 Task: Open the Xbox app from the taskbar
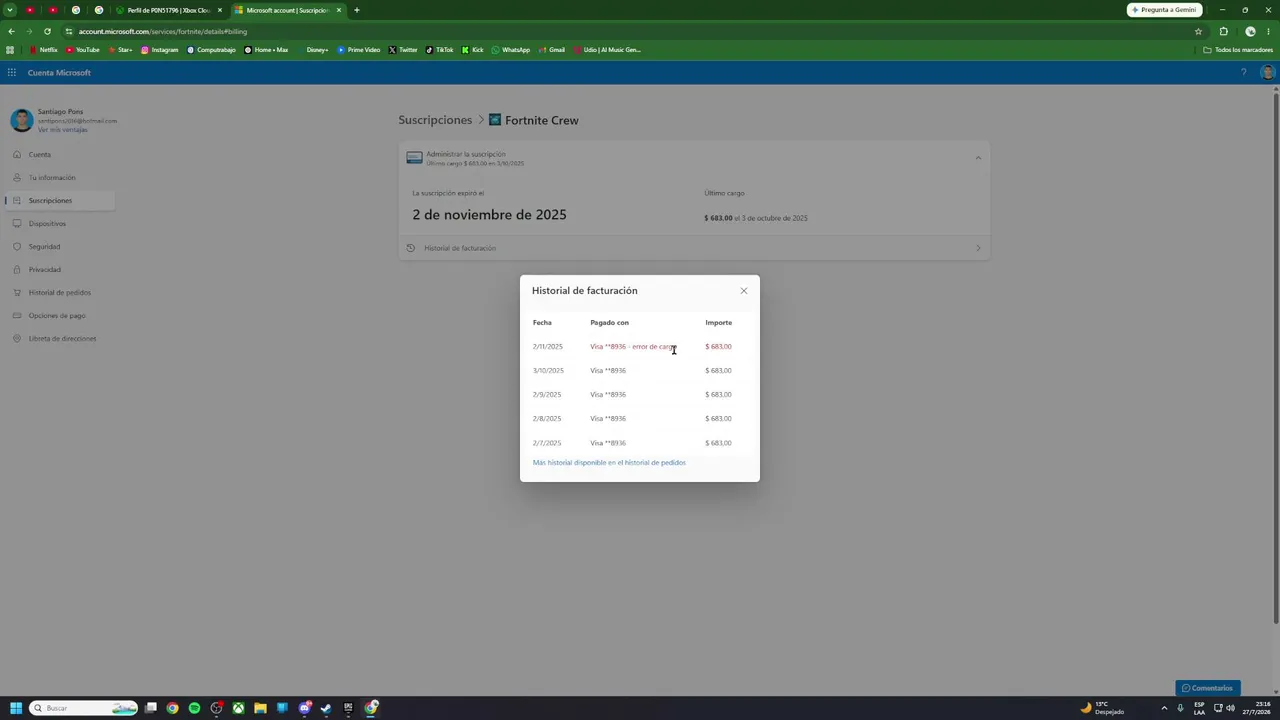(238, 708)
